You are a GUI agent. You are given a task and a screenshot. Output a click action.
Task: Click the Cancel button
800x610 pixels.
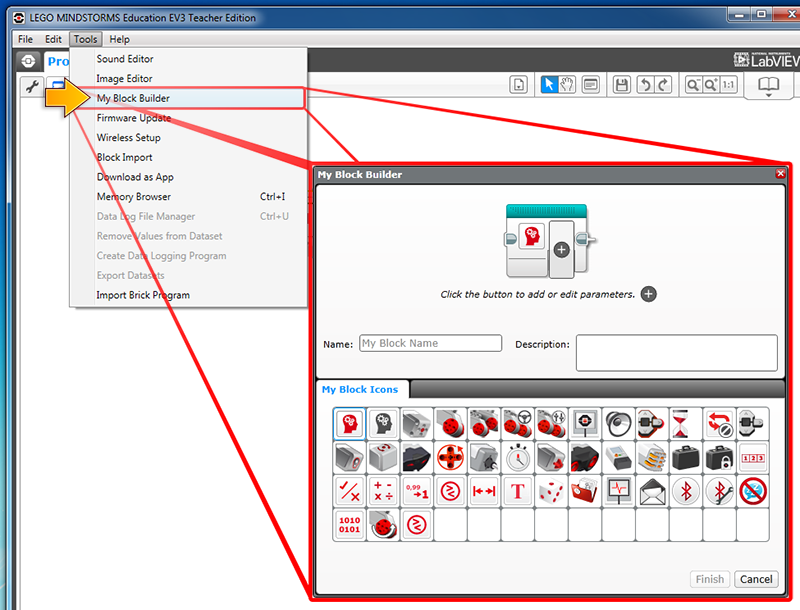(756, 579)
